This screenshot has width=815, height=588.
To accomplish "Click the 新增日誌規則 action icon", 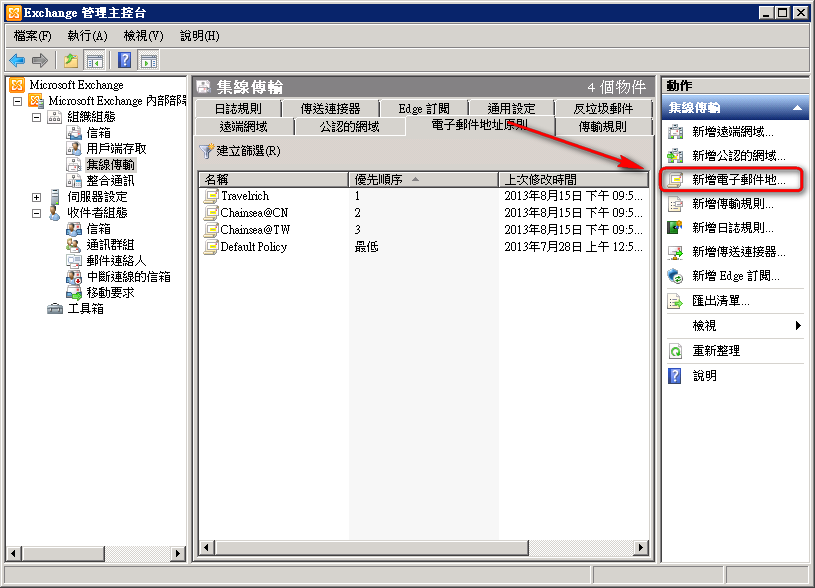I will [x=675, y=228].
